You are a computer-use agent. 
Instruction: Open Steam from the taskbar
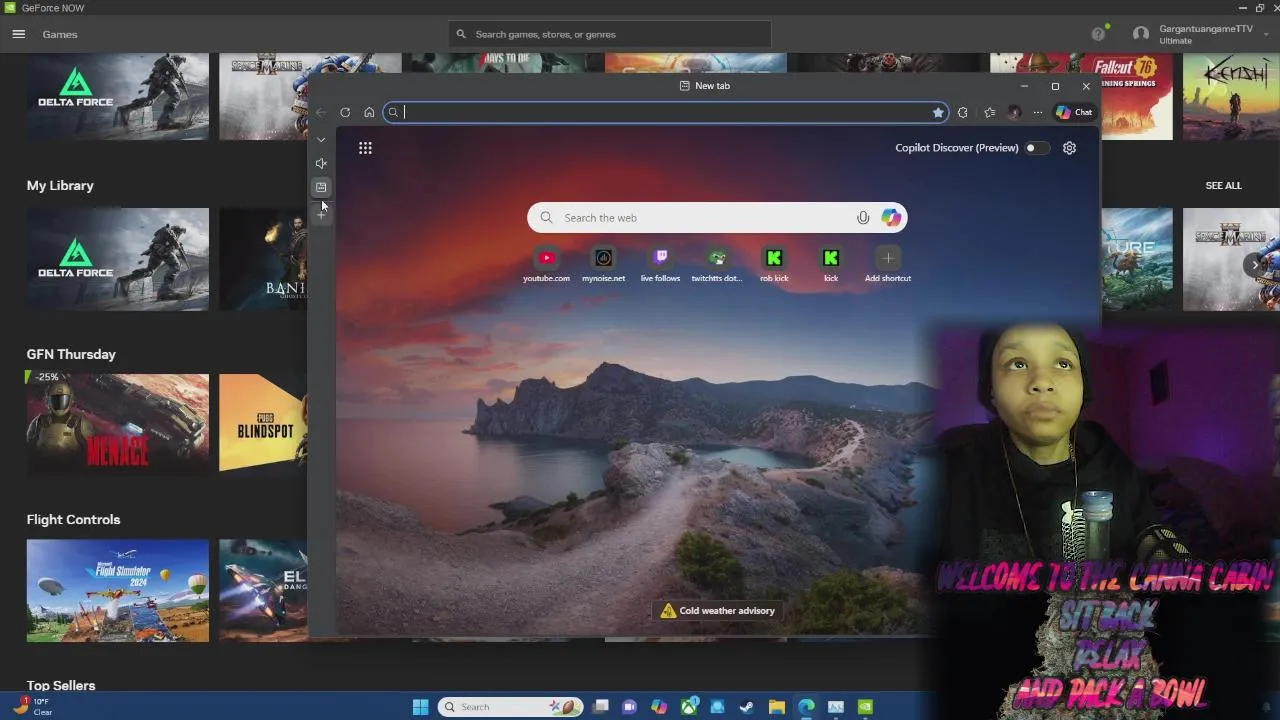pos(747,707)
